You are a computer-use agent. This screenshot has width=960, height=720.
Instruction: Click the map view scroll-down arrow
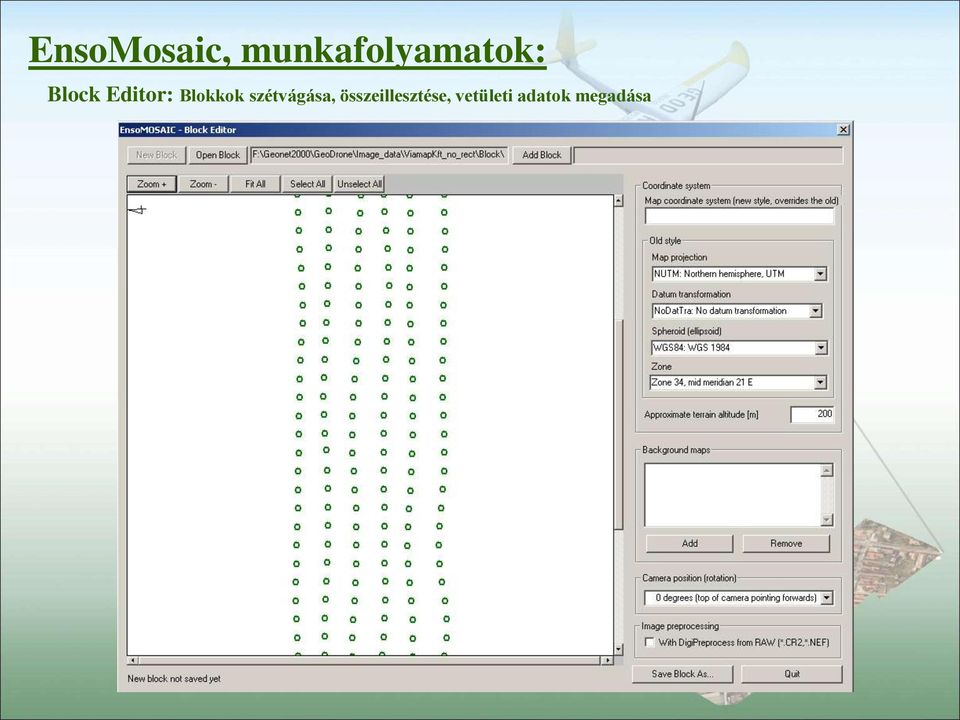tap(618, 649)
